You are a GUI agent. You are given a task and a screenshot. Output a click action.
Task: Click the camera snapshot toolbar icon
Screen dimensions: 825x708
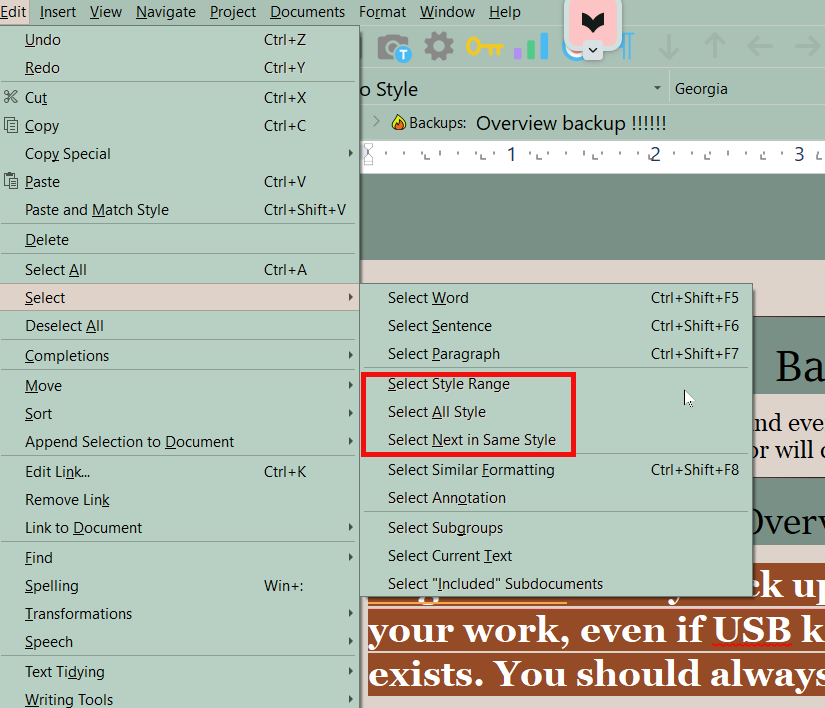pyautogui.click(x=394, y=47)
